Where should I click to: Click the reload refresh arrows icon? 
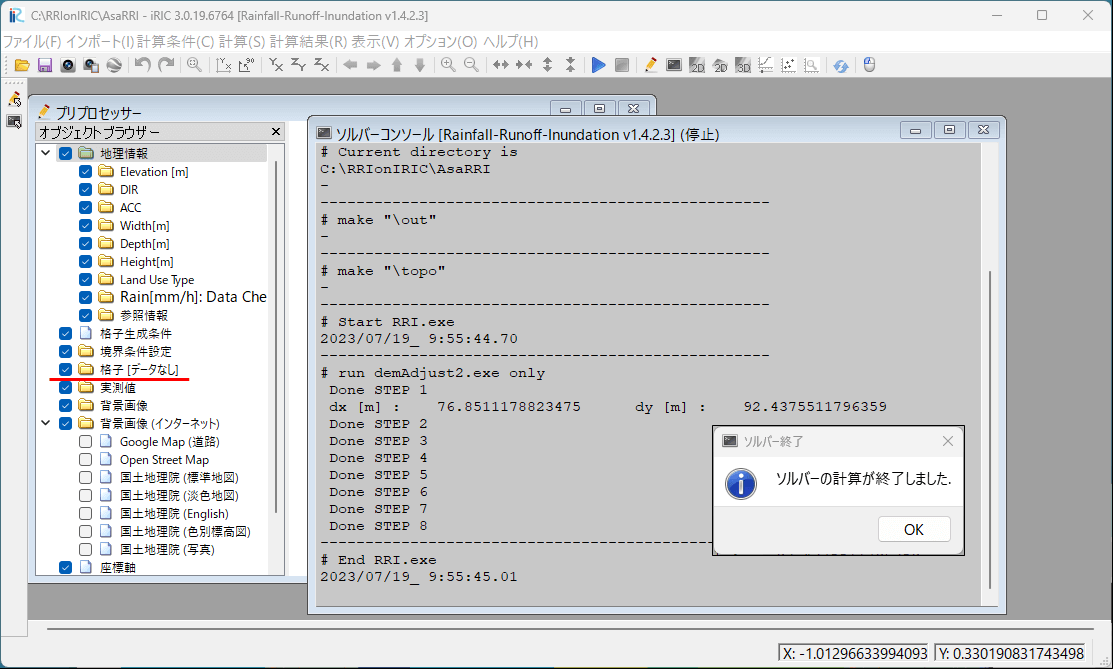[x=841, y=65]
